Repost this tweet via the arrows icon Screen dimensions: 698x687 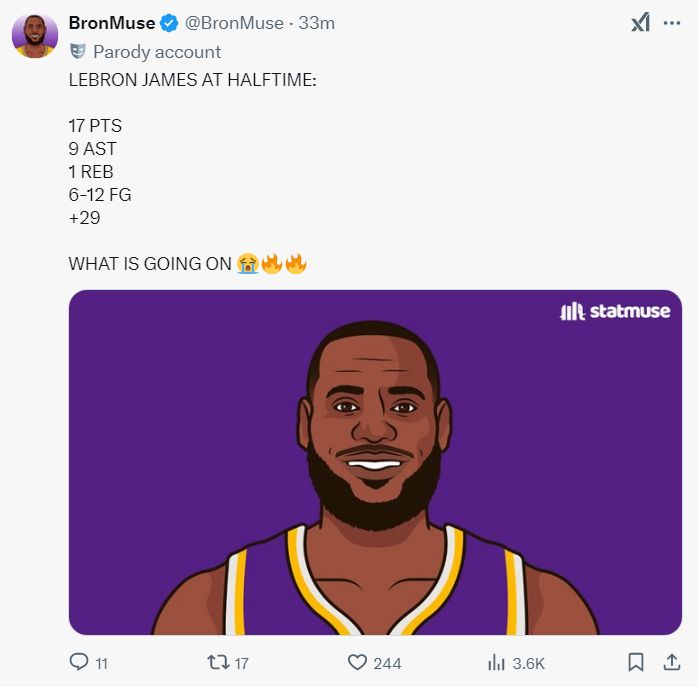(x=216, y=662)
